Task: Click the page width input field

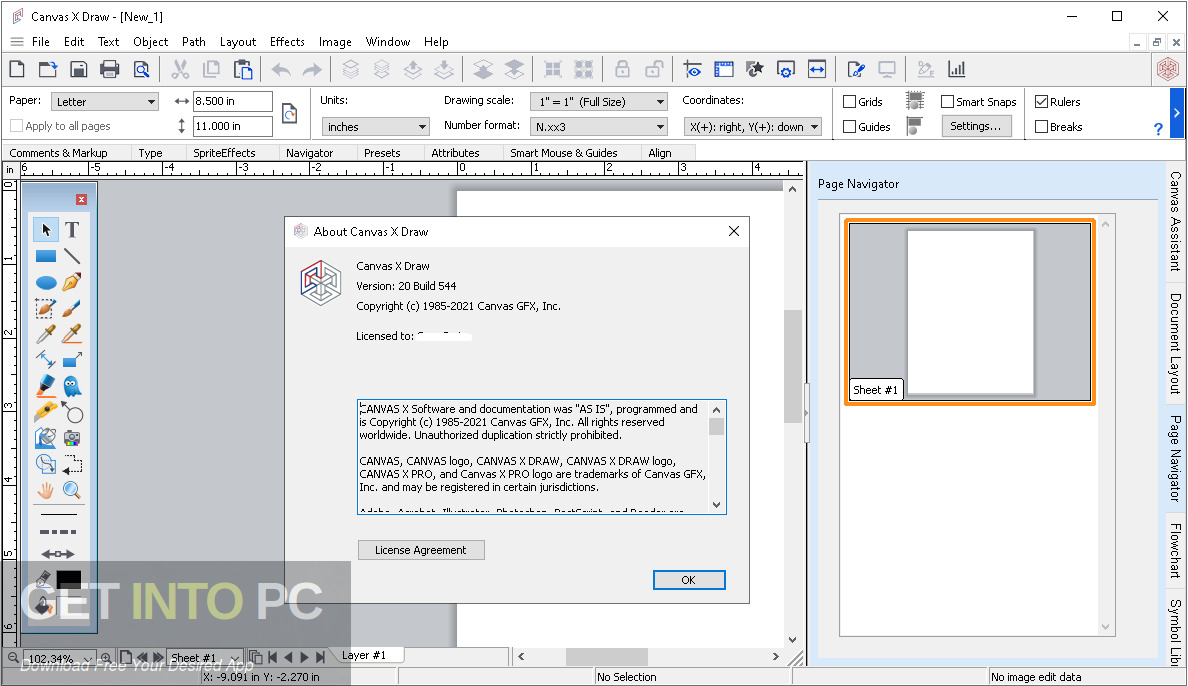Action: coord(232,101)
